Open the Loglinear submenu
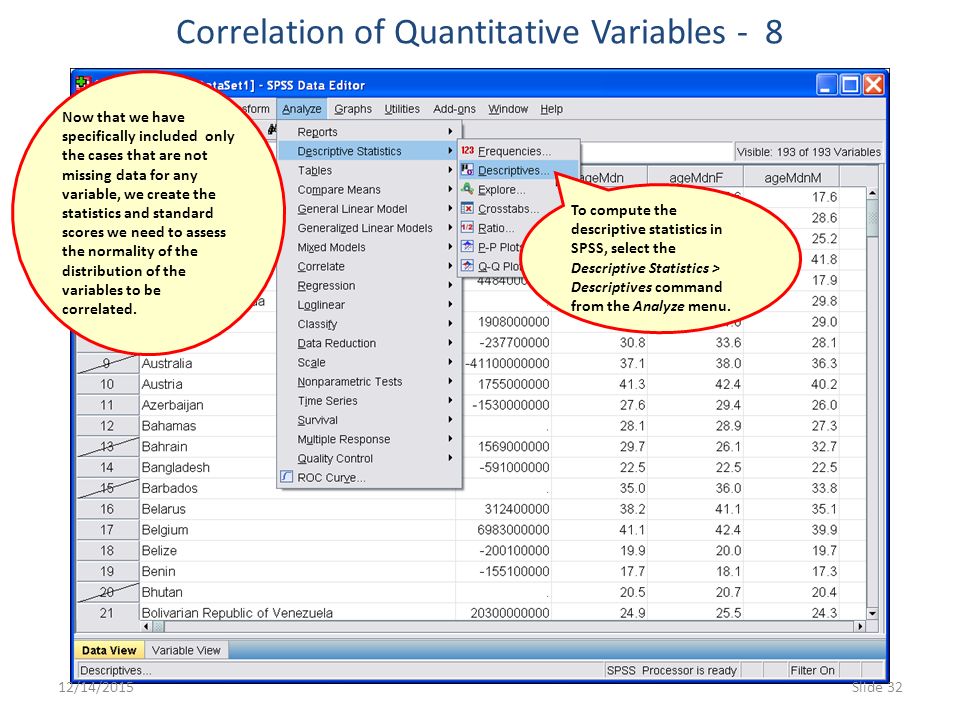Screen dimensions: 960x720 pyautogui.click(x=369, y=305)
